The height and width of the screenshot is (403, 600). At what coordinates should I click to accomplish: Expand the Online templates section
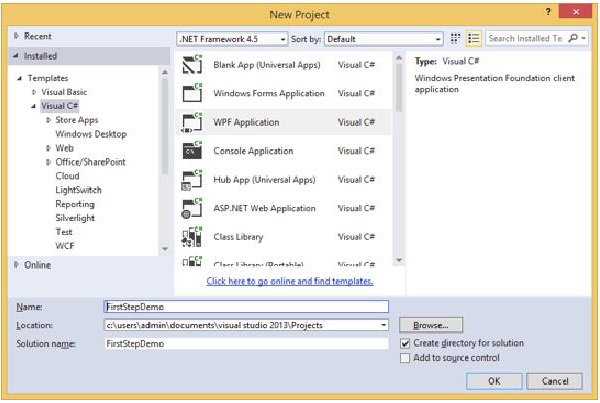tap(15, 265)
